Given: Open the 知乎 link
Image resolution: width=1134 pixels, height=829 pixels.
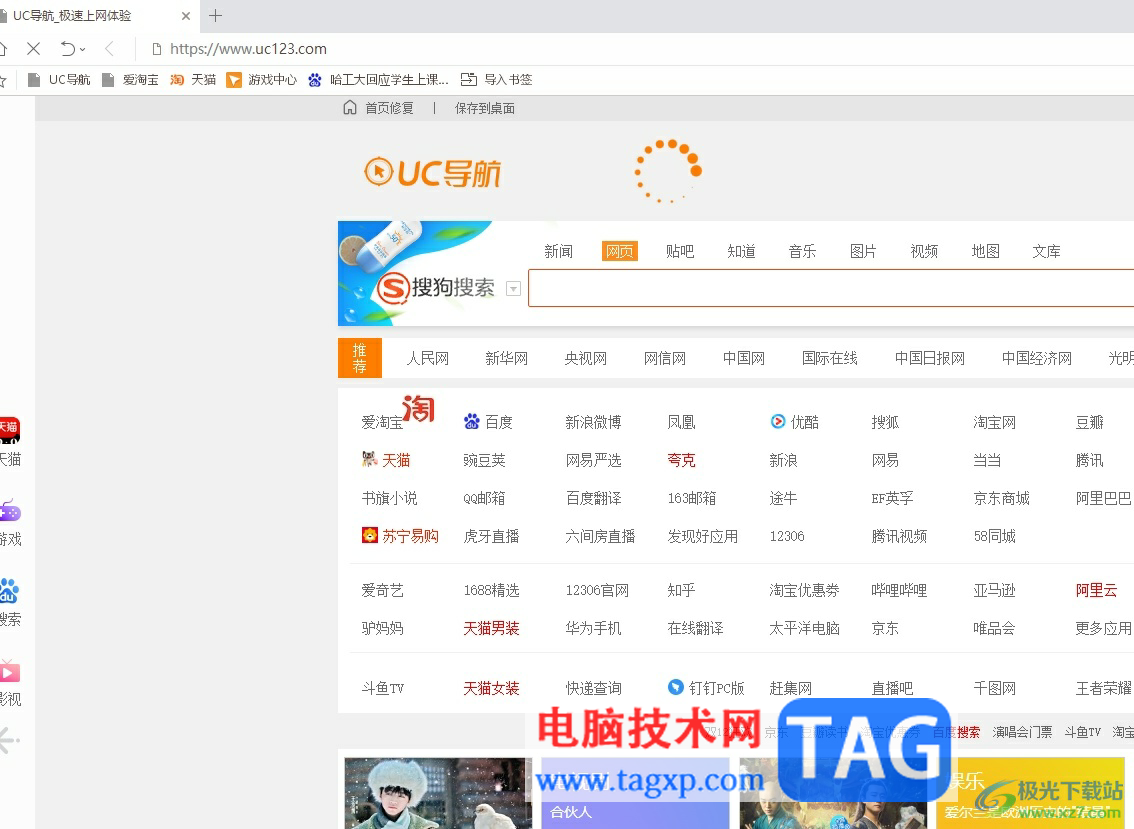Looking at the screenshot, I should pos(681,590).
